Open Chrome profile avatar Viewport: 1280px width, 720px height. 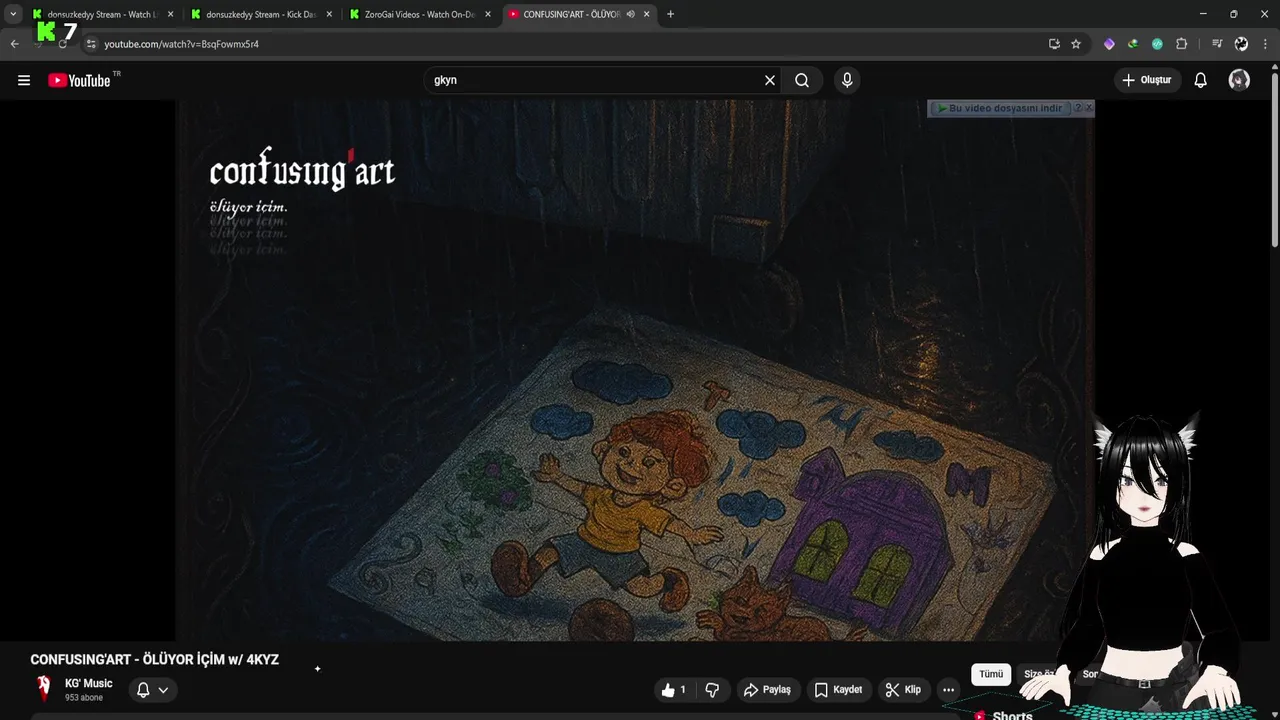point(1241,44)
